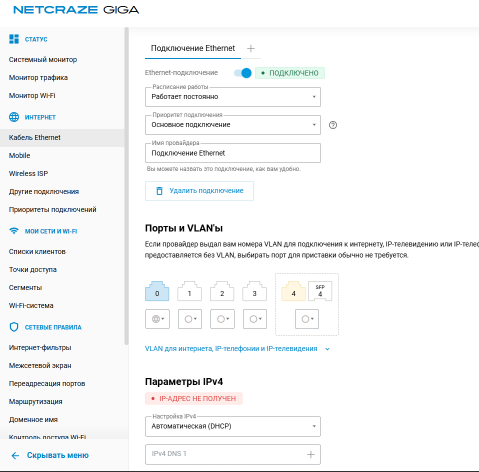Click the IPv4 DNS 1 input field
The image size is (479, 472).
[233, 454]
